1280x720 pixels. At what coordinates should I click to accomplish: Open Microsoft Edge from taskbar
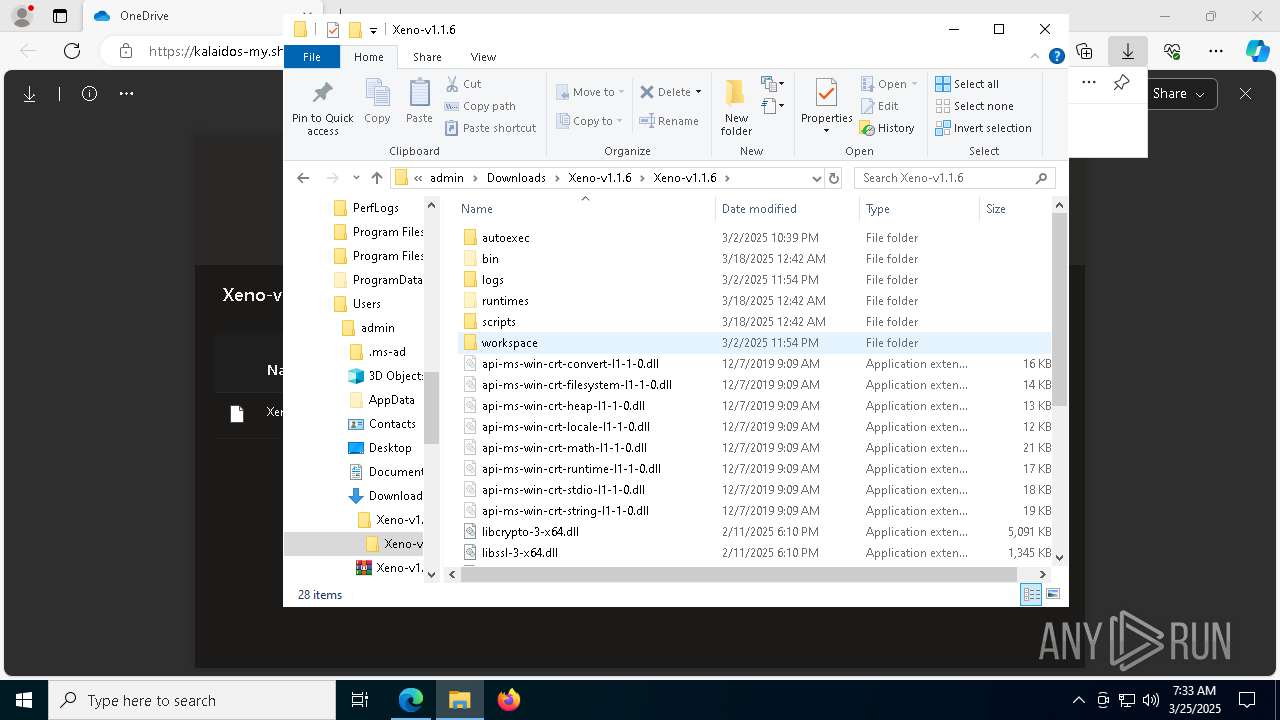point(411,700)
